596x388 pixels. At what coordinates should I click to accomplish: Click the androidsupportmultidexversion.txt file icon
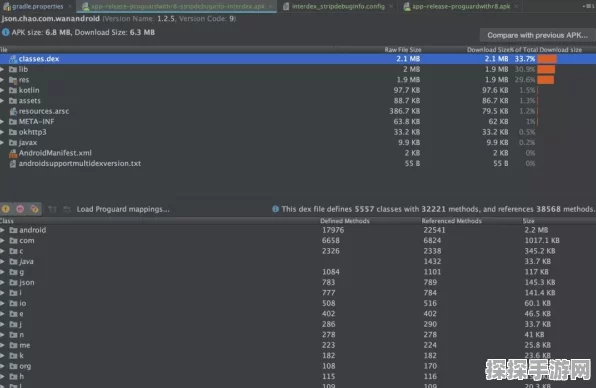point(13,163)
